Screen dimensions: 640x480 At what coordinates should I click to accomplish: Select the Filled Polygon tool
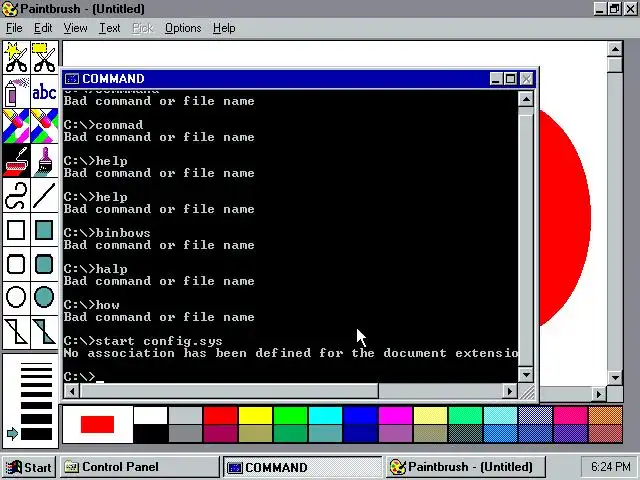coord(44,331)
